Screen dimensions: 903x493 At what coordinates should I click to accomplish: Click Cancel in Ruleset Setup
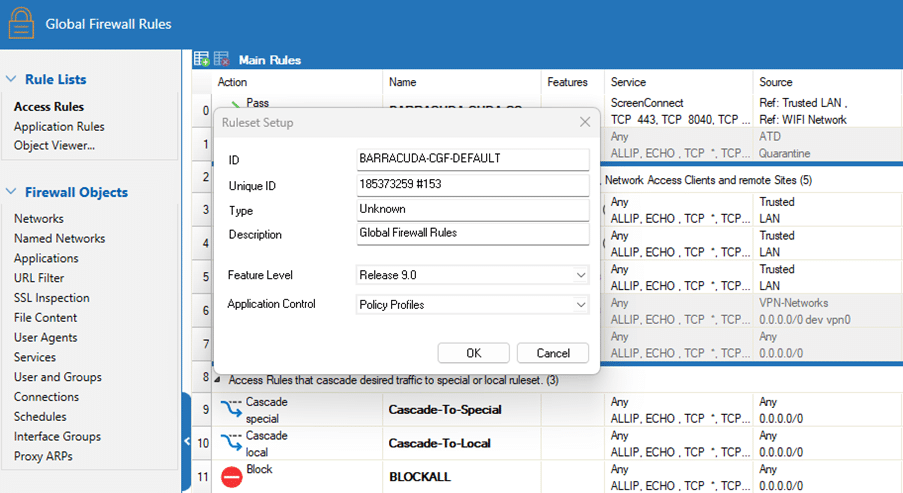(553, 353)
